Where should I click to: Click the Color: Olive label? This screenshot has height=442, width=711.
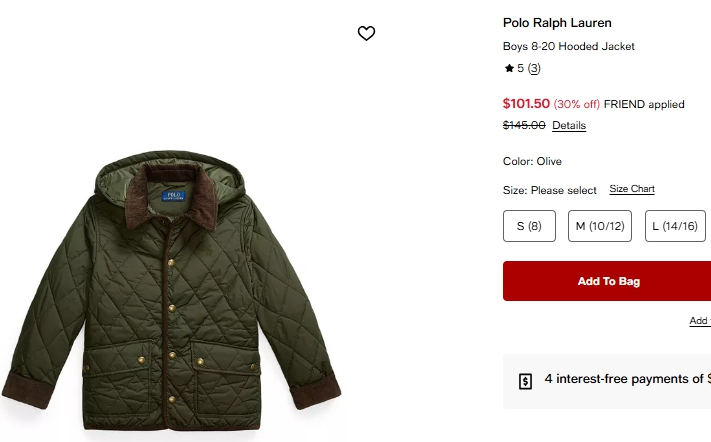pyautogui.click(x=532, y=161)
